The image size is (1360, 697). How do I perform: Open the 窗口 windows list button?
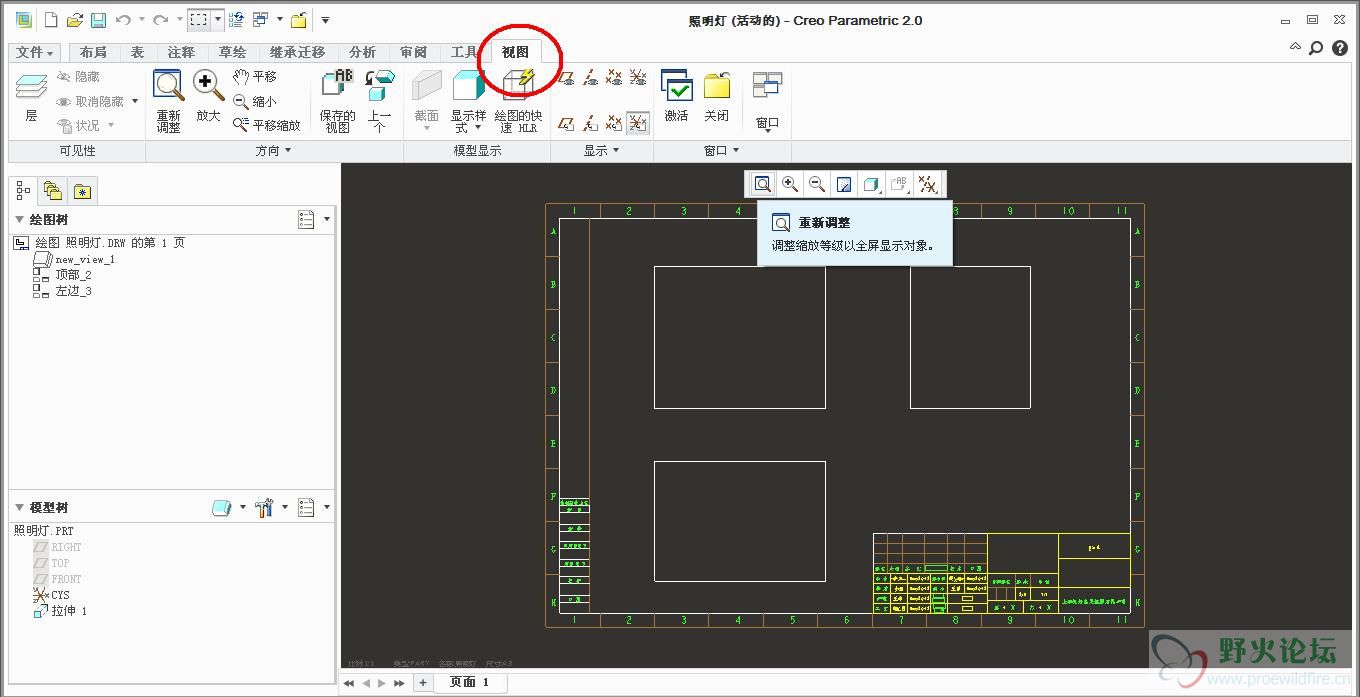767,101
